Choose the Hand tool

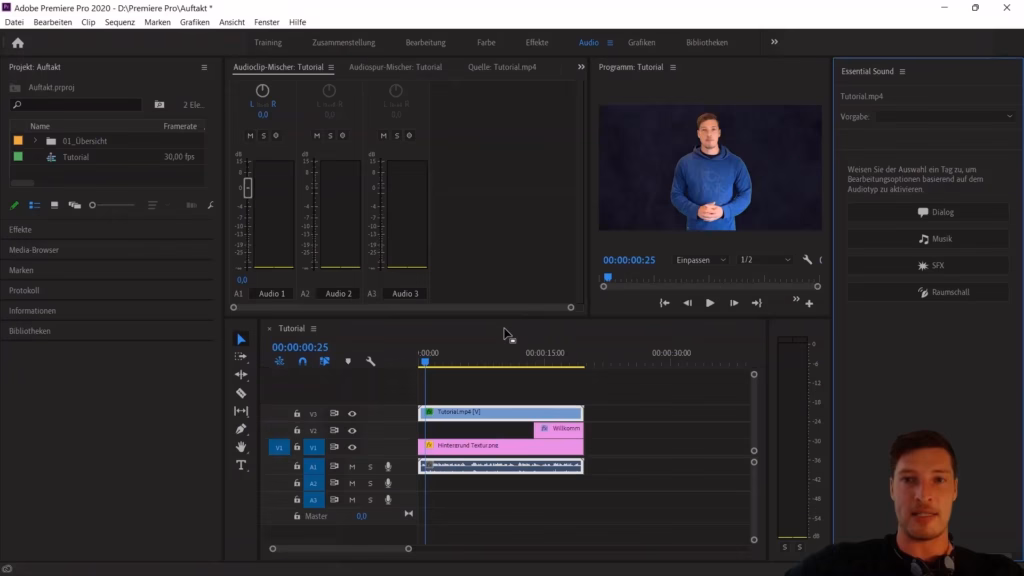tap(241, 446)
